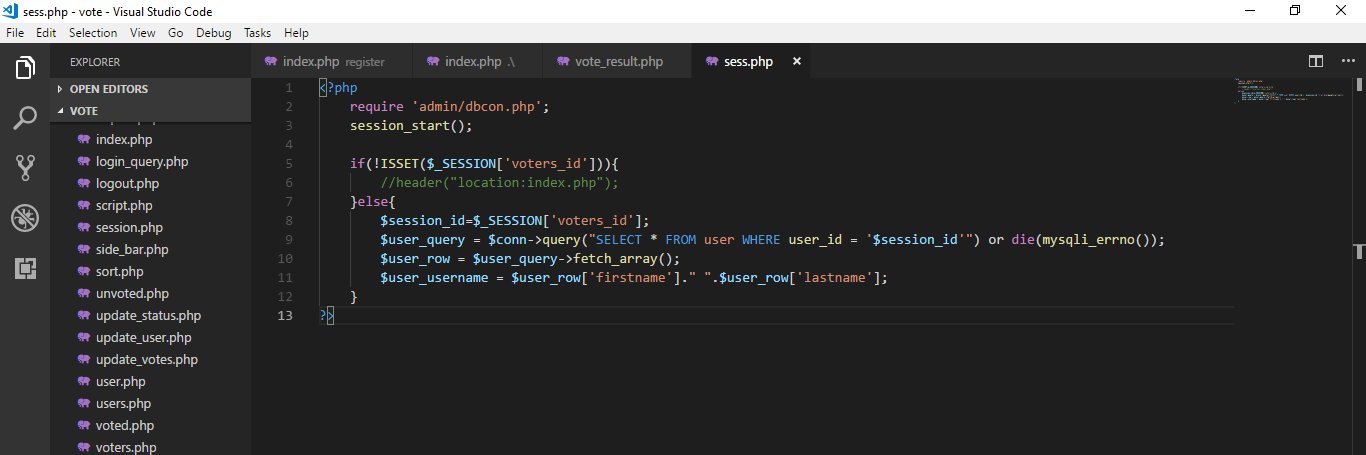
Task: Collapse the VOTE folder section
Action: [150, 111]
